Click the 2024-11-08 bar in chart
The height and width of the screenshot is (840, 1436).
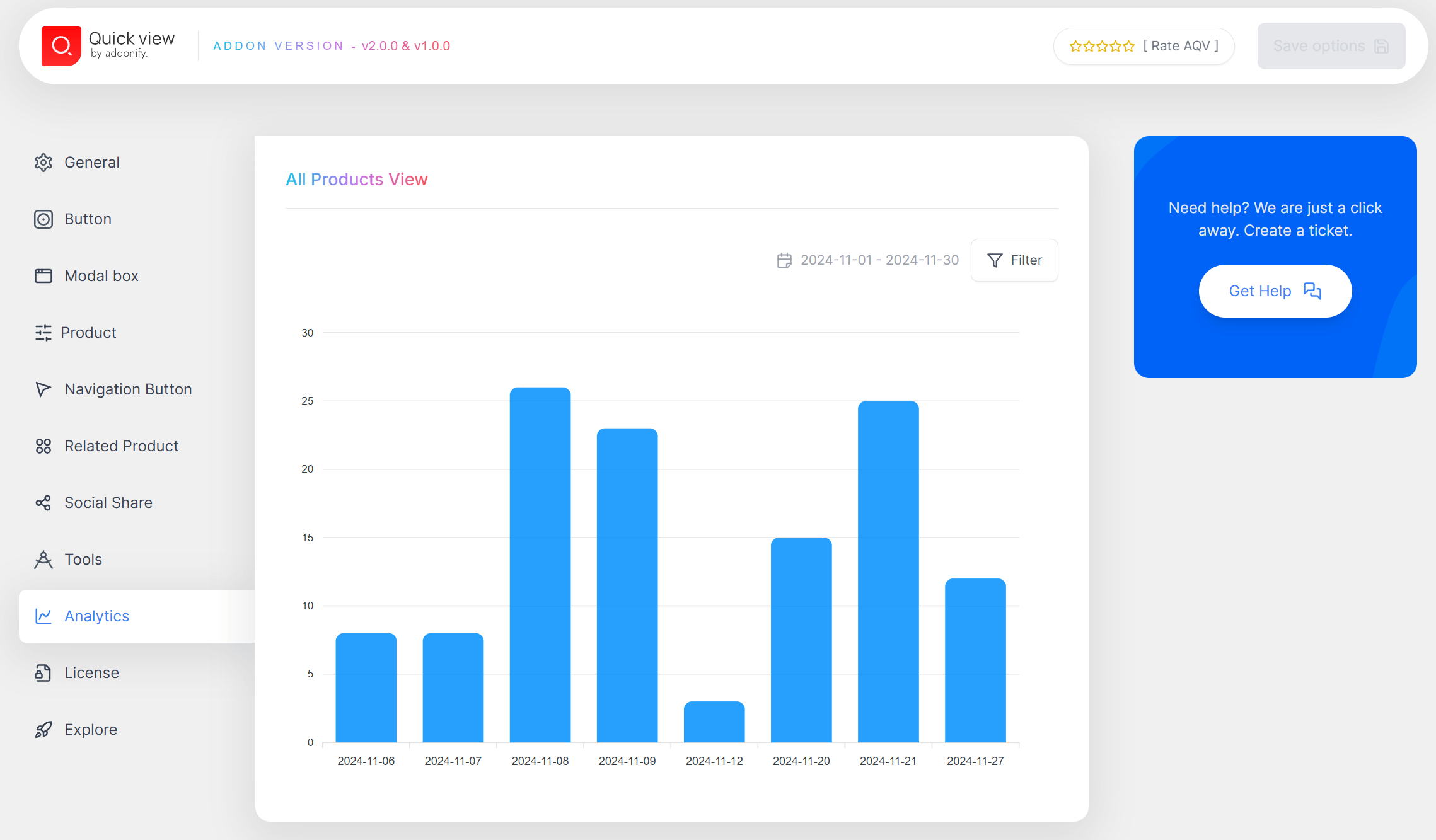click(540, 565)
